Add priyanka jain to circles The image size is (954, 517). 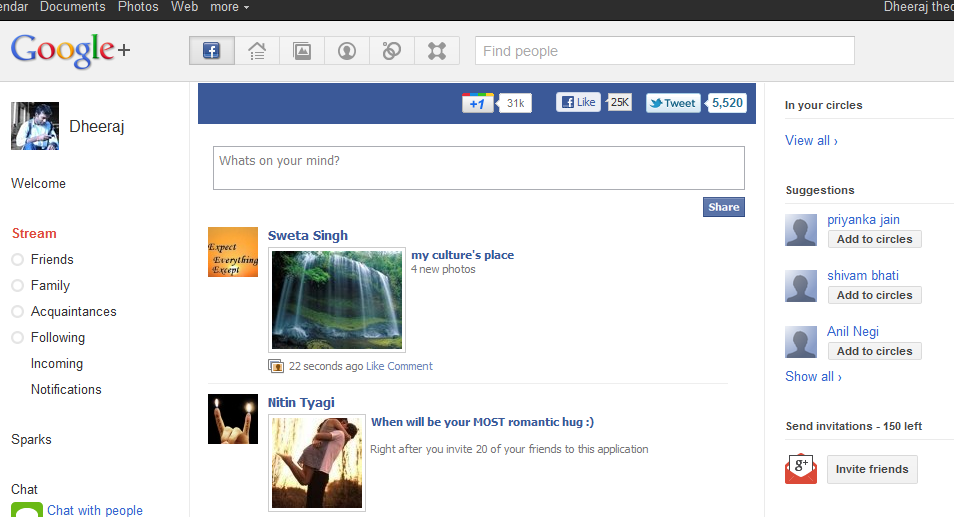coord(874,239)
